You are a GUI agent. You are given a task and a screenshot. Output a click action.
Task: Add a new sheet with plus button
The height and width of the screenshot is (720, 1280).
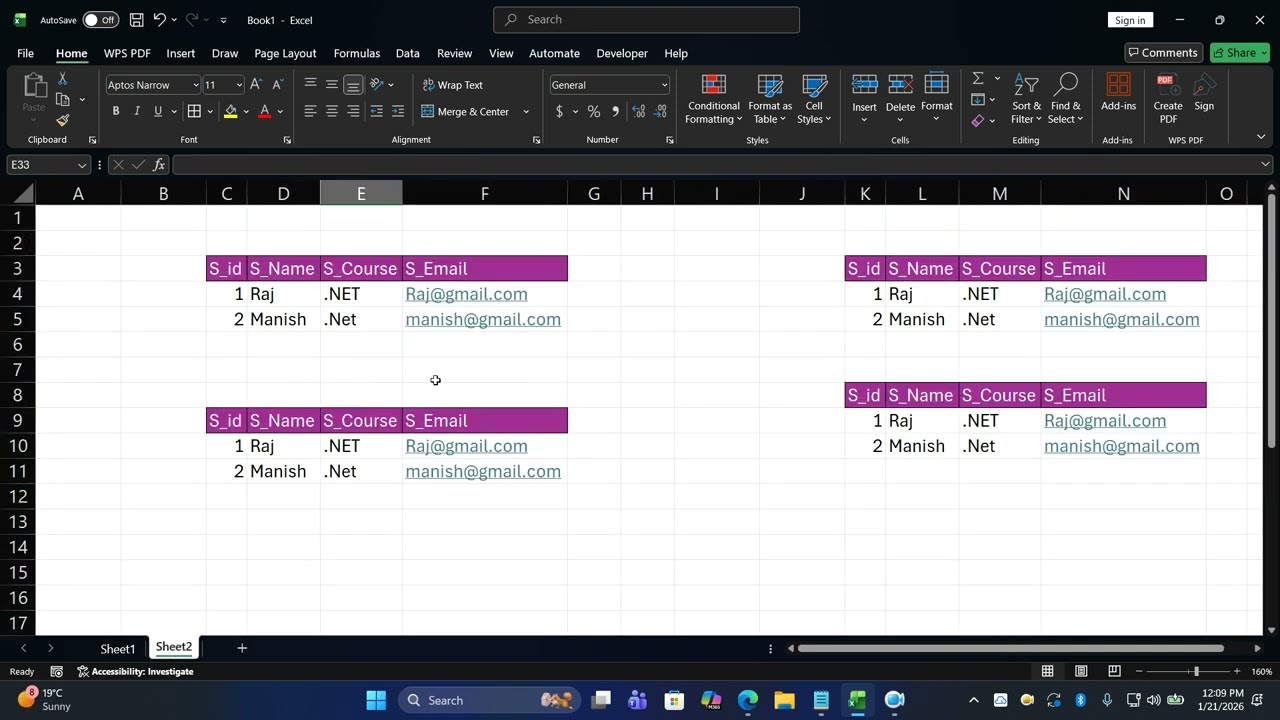pos(241,648)
